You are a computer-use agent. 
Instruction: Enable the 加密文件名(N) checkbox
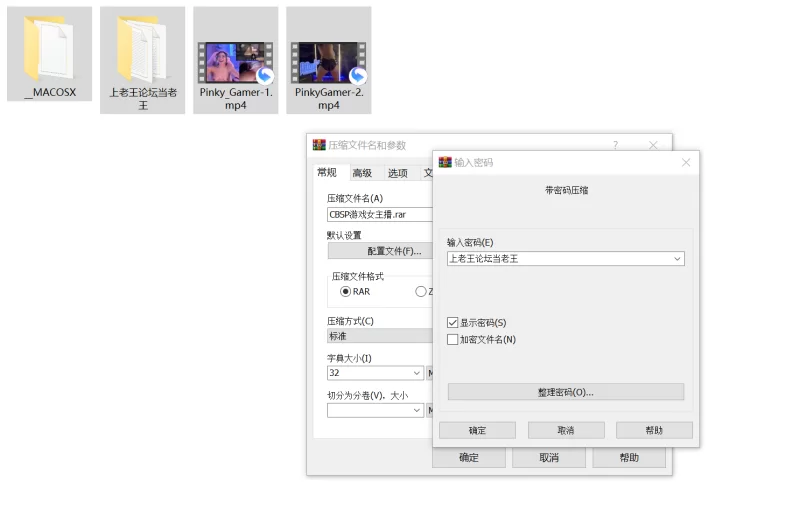point(452,340)
